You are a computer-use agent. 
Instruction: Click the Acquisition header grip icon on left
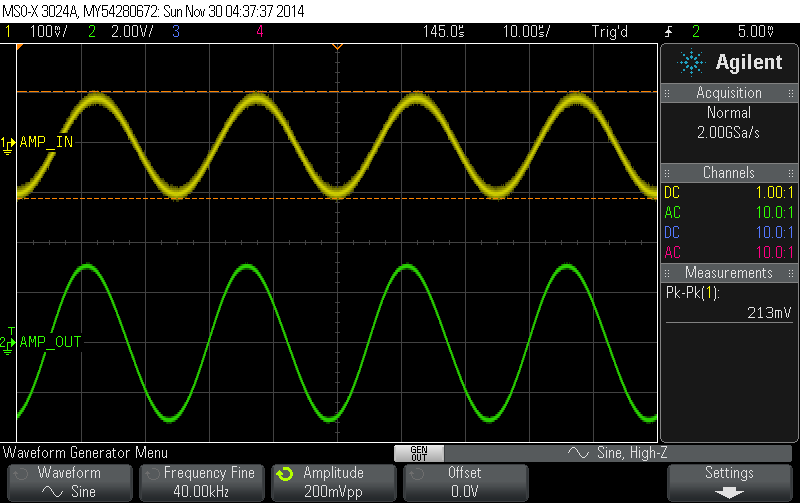[667, 93]
